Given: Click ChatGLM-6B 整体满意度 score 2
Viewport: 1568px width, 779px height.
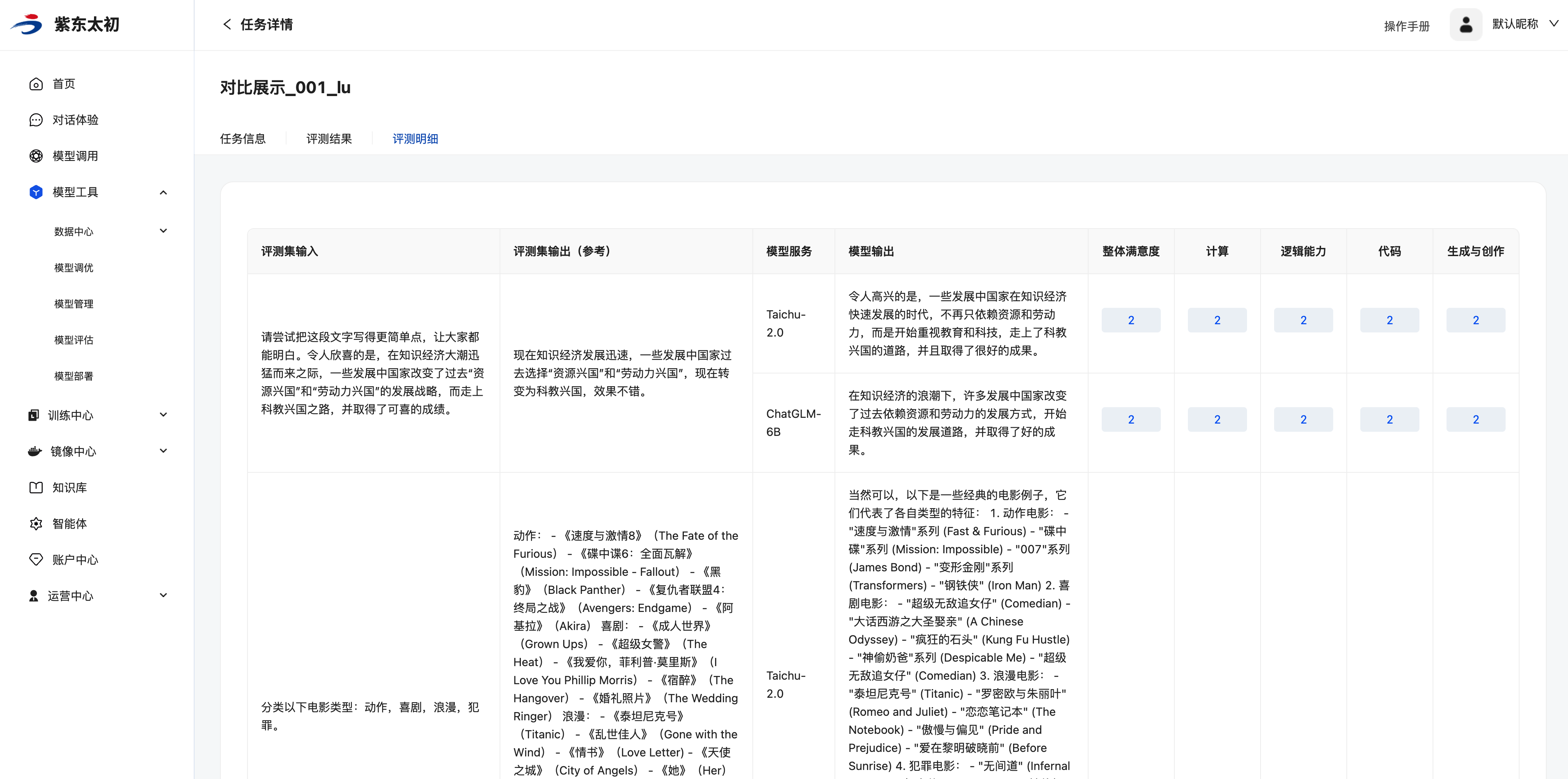Looking at the screenshot, I should click(1131, 419).
